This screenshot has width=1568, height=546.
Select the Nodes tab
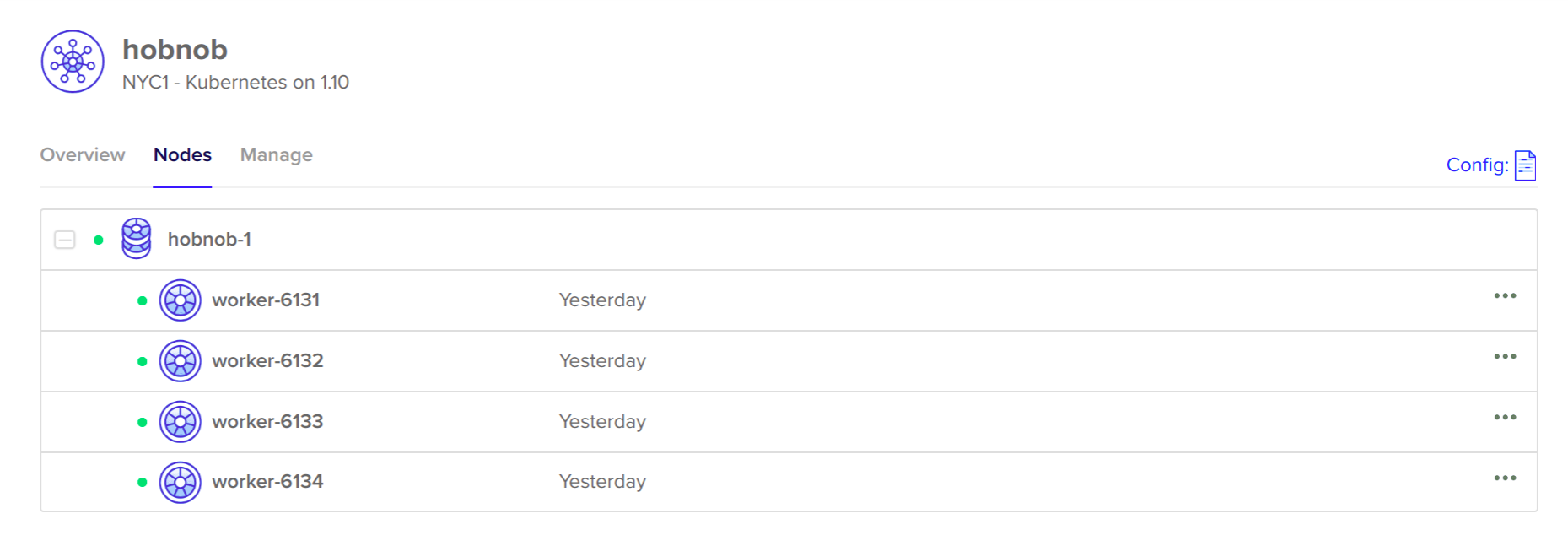click(182, 155)
